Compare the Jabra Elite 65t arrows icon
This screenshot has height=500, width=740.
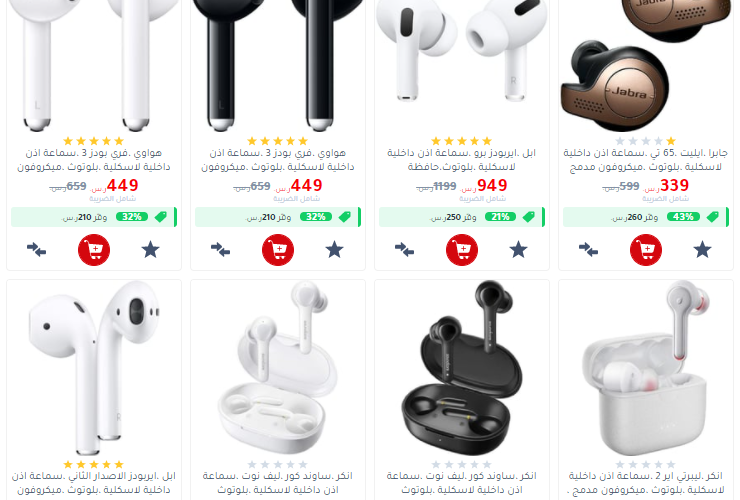(589, 249)
